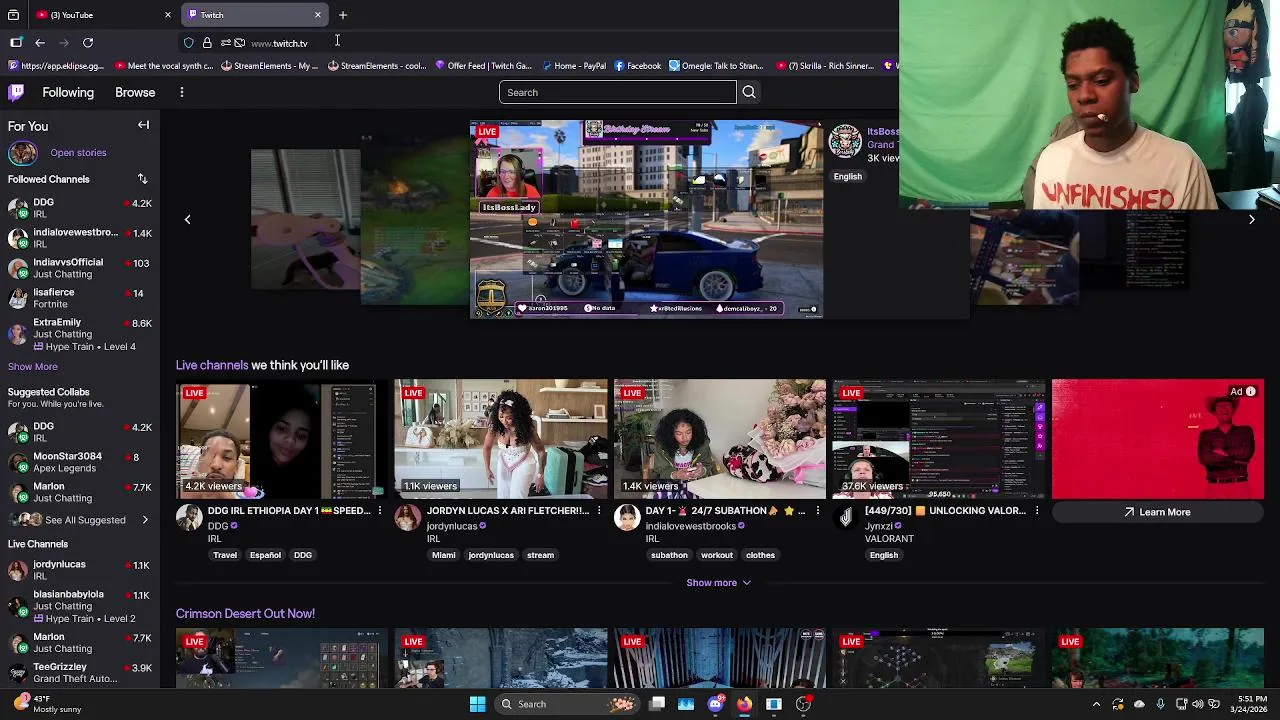1280x720 pixels.
Task: Open IndiavvsOfficial channel in sidebar
Action: coord(80,268)
